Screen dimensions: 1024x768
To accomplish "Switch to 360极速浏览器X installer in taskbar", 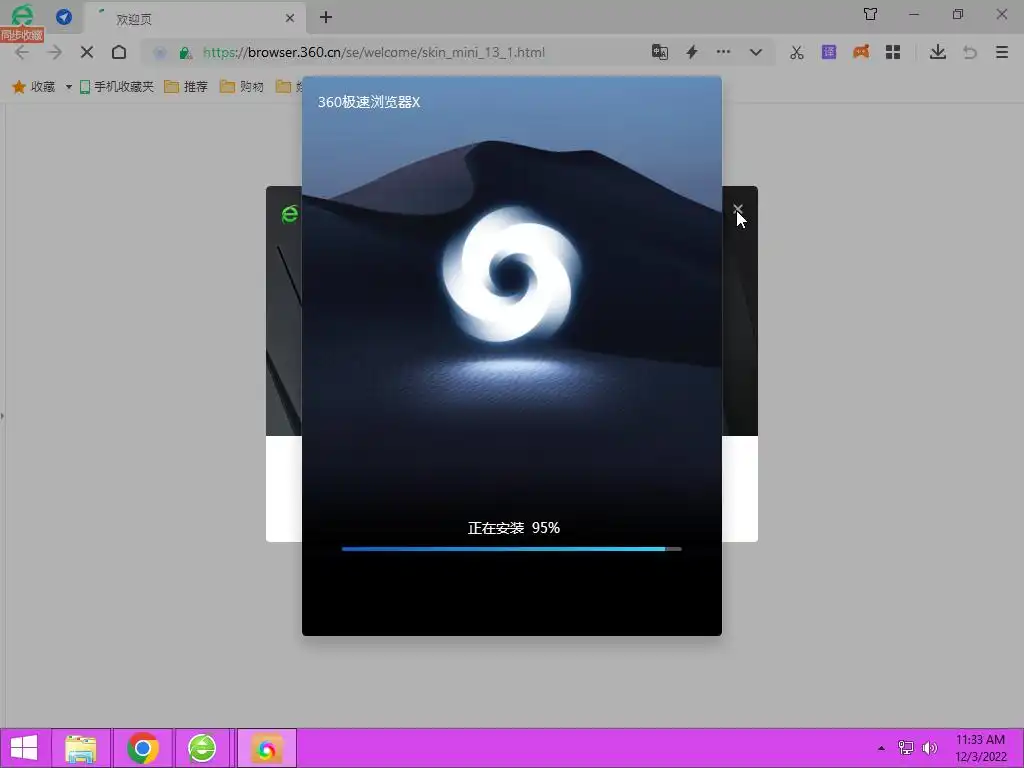I will [x=266, y=748].
